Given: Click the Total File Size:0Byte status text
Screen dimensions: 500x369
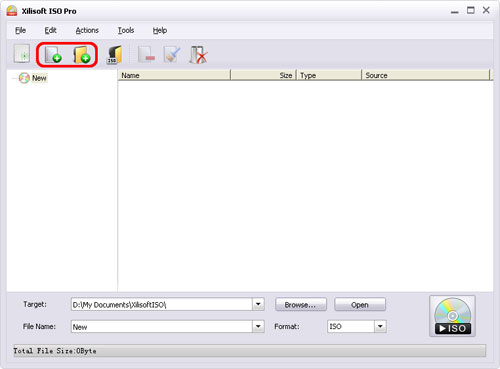Looking at the screenshot, I should (55, 351).
